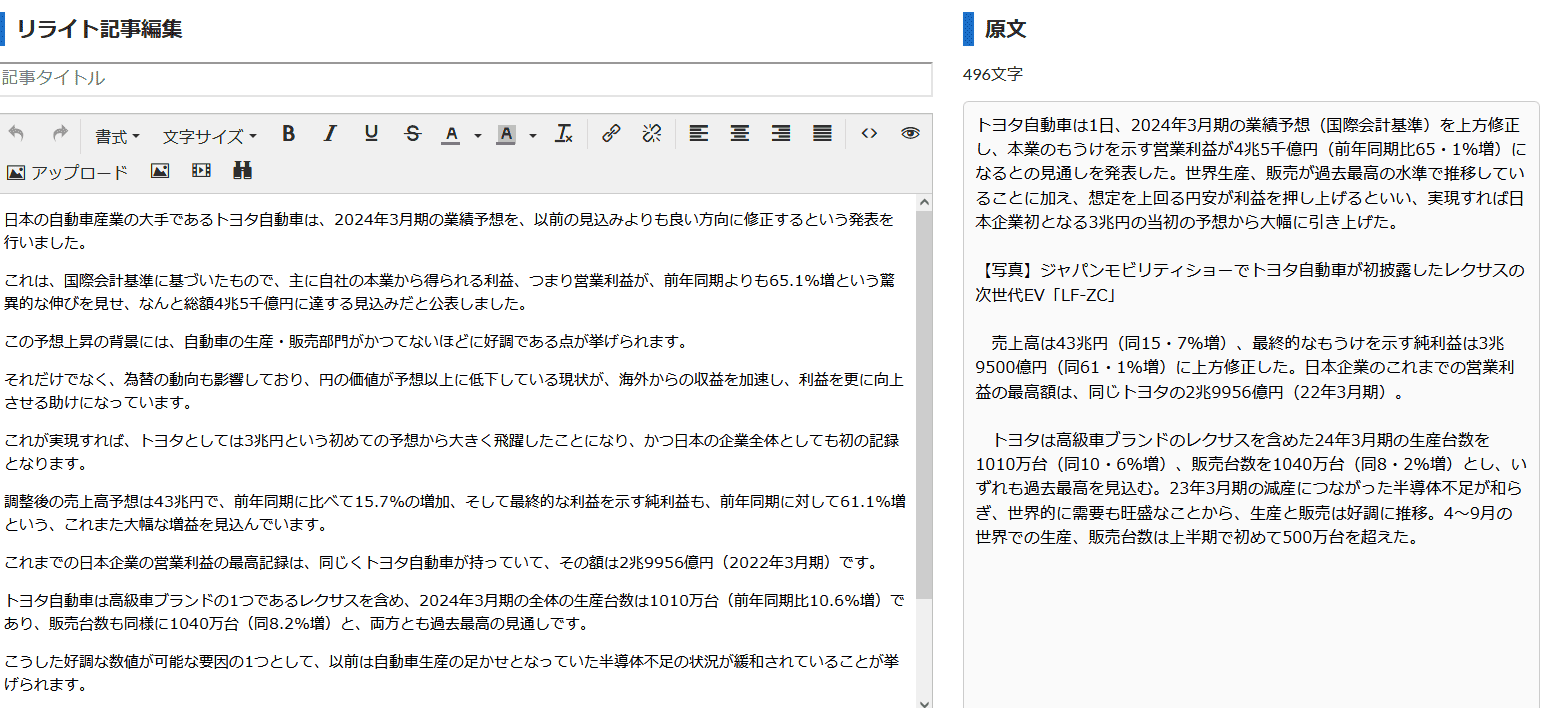Image resolution: width=1543 pixels, height=708 pixels.
Task: Open find and replace binoculars icon
Action: (242, 171)
